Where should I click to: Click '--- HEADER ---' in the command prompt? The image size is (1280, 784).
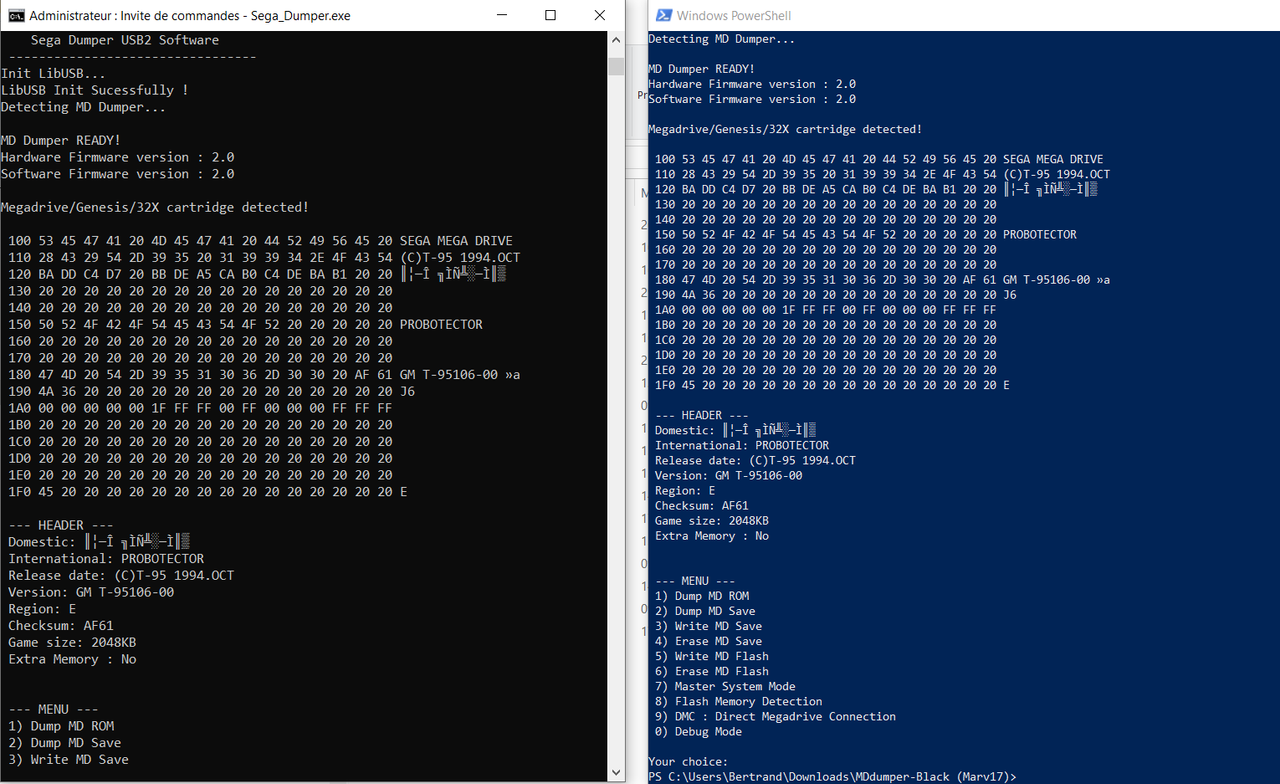[x=61, y=525]
